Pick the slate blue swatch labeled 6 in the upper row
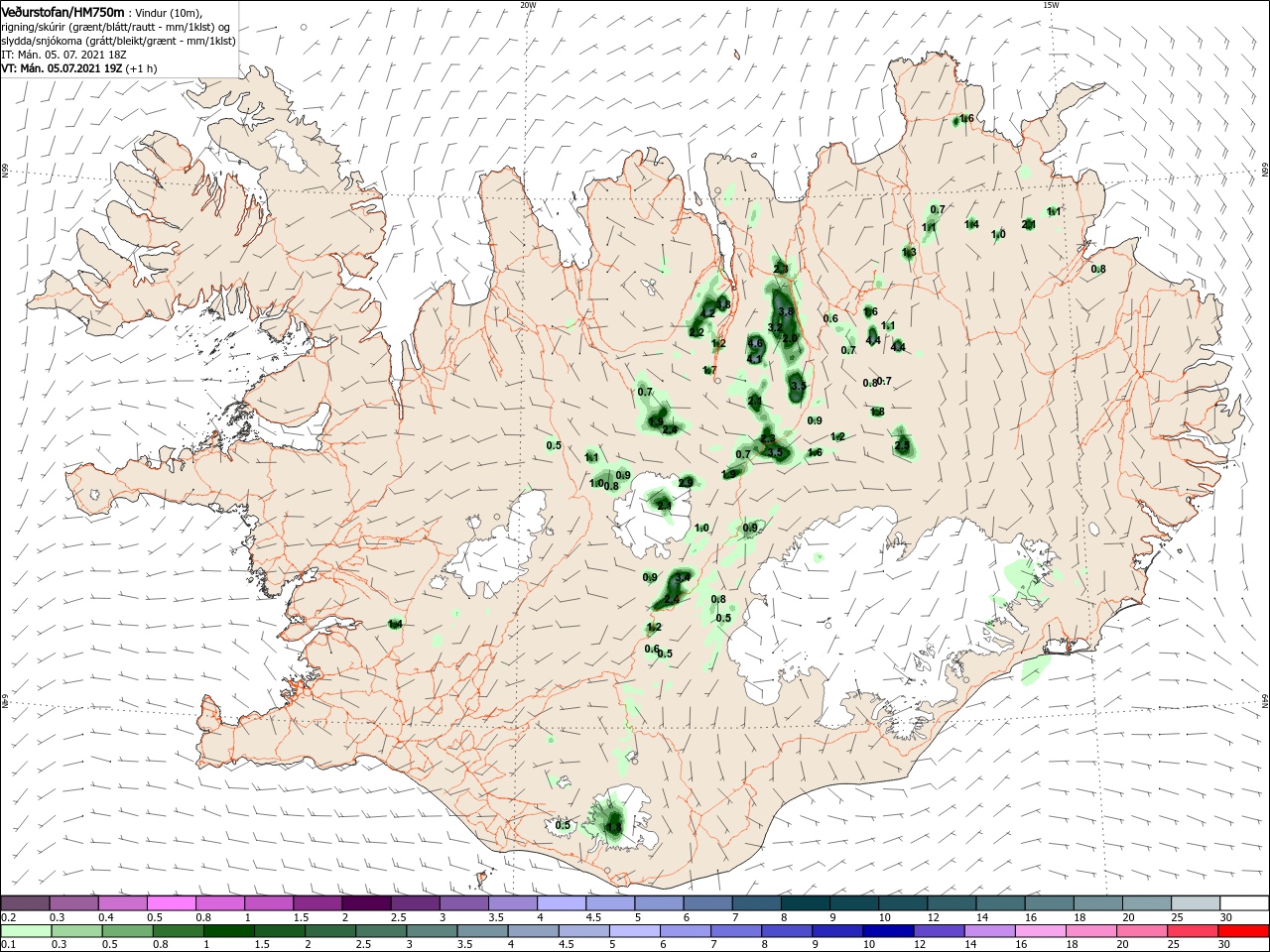 tap(708, 903)
